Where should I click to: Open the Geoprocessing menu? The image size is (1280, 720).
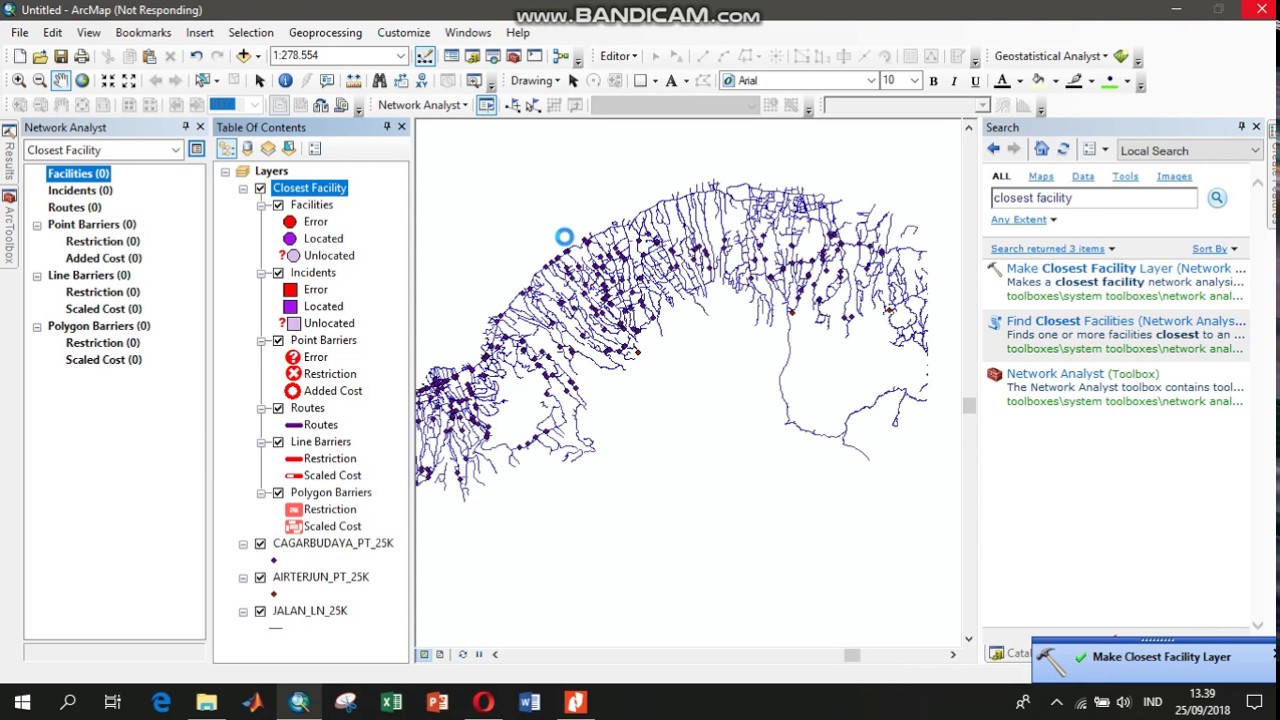pos(325,33)
